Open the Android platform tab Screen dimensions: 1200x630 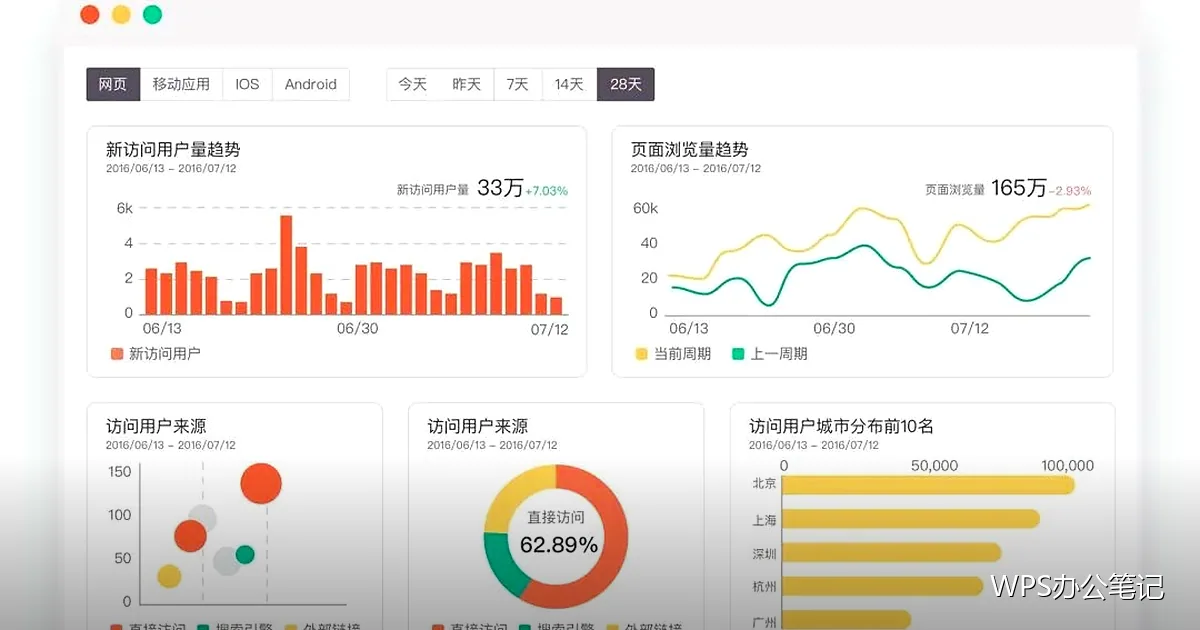click(311, 84)
